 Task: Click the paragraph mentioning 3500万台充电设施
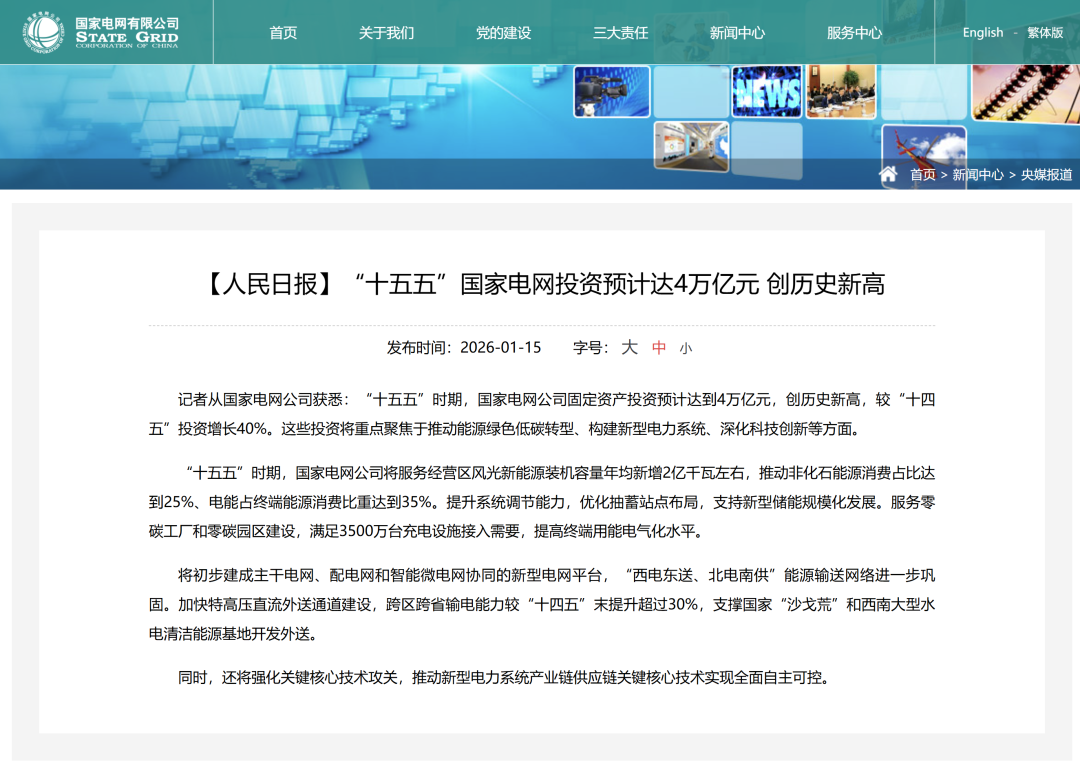pyautogui.click(x=541, y=502)
